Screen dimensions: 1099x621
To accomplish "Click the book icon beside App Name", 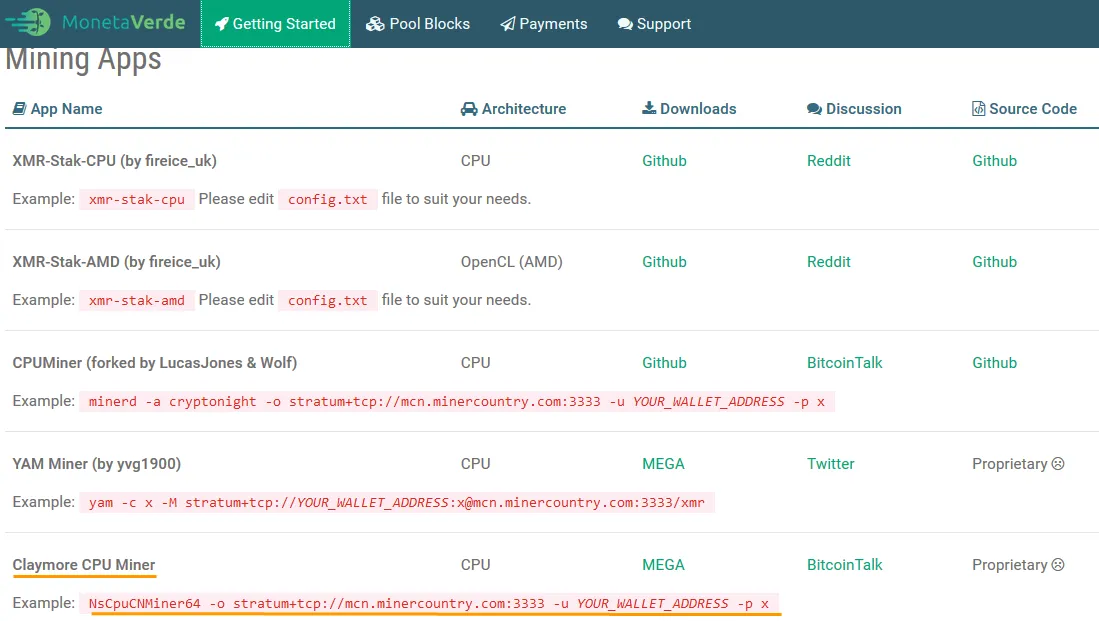I will 20,109.
